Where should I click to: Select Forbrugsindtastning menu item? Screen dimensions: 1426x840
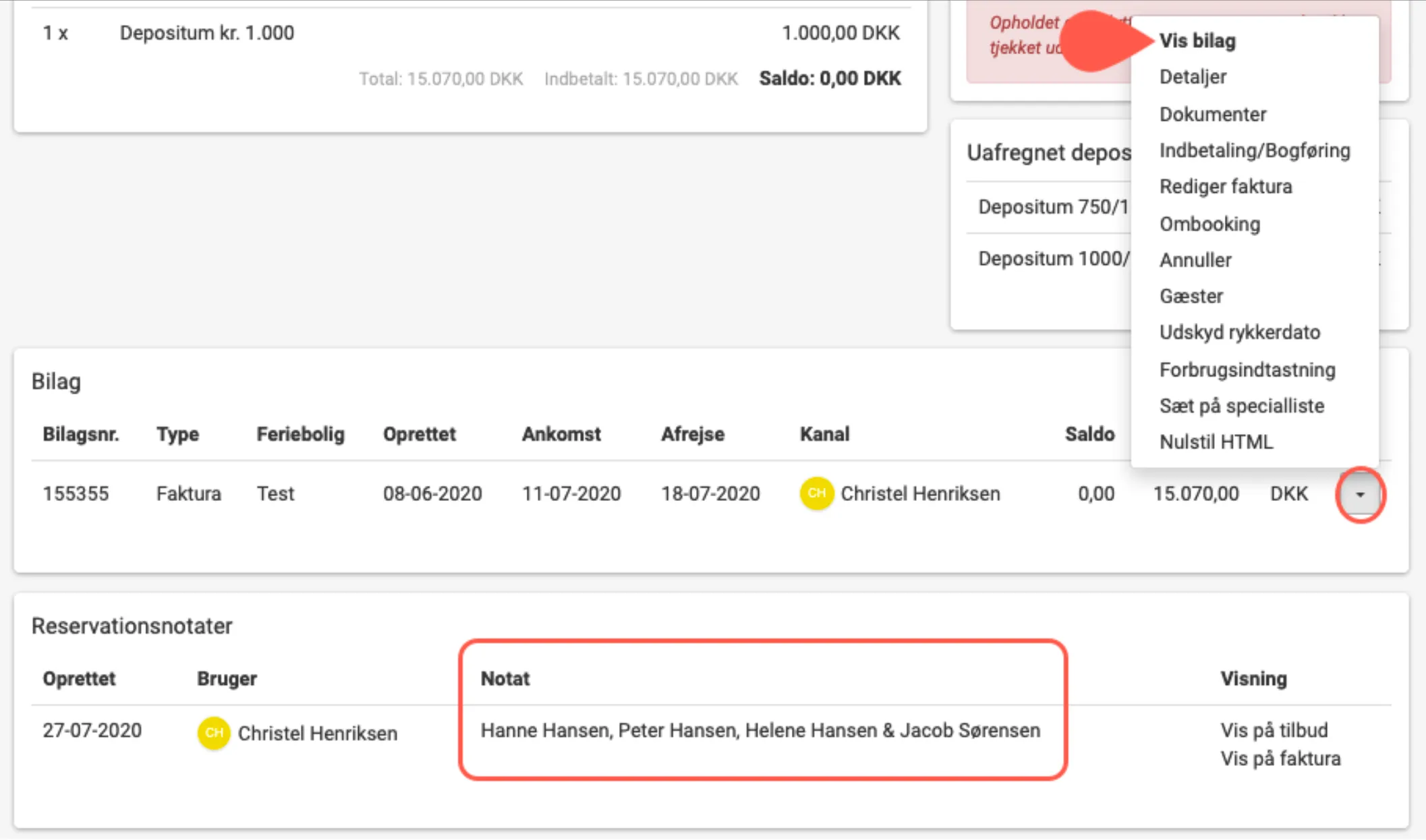[1247, 369]
